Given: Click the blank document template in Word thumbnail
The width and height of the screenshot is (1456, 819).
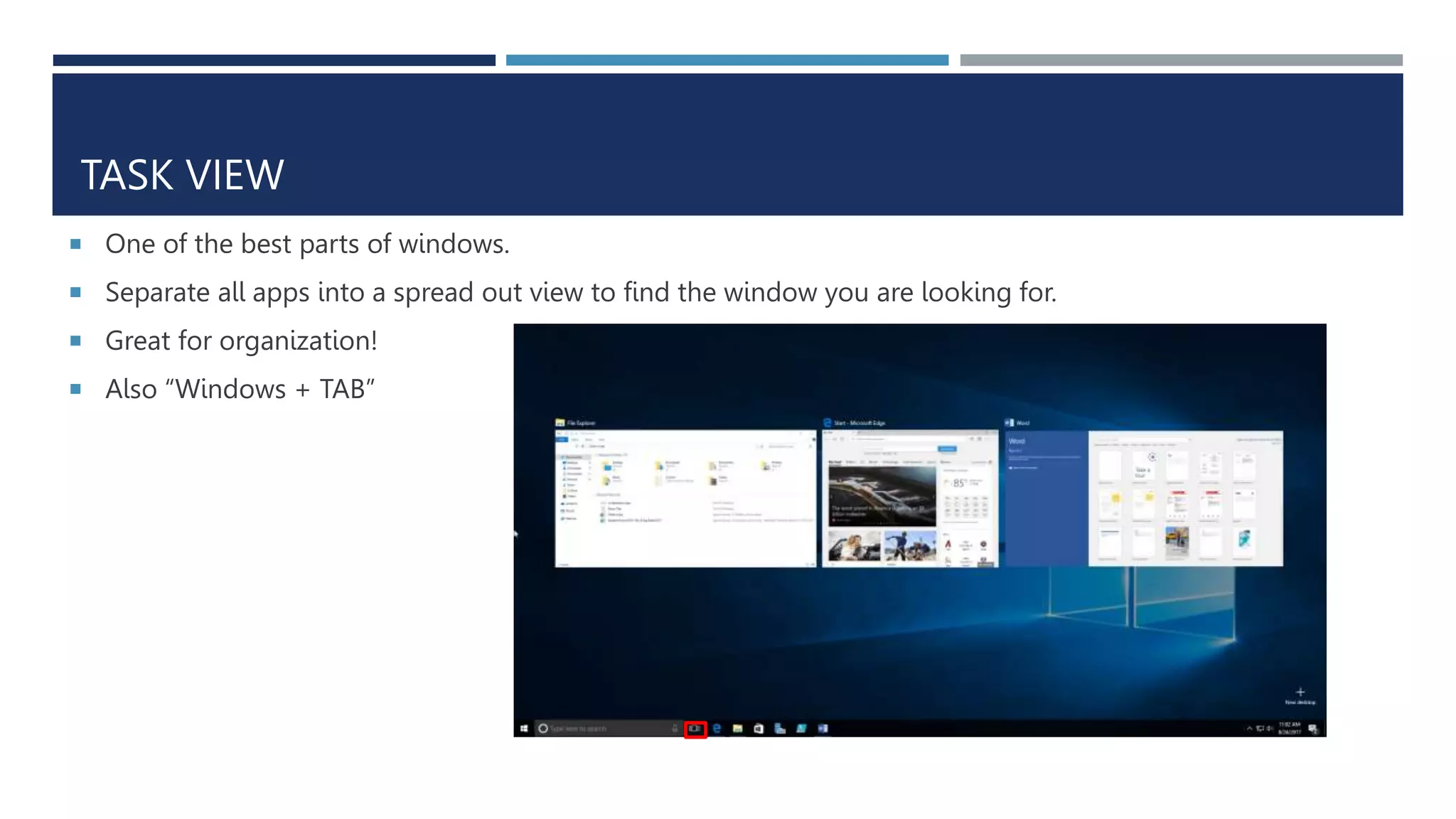Looking at the screenshot, I should coord(1110,466).
